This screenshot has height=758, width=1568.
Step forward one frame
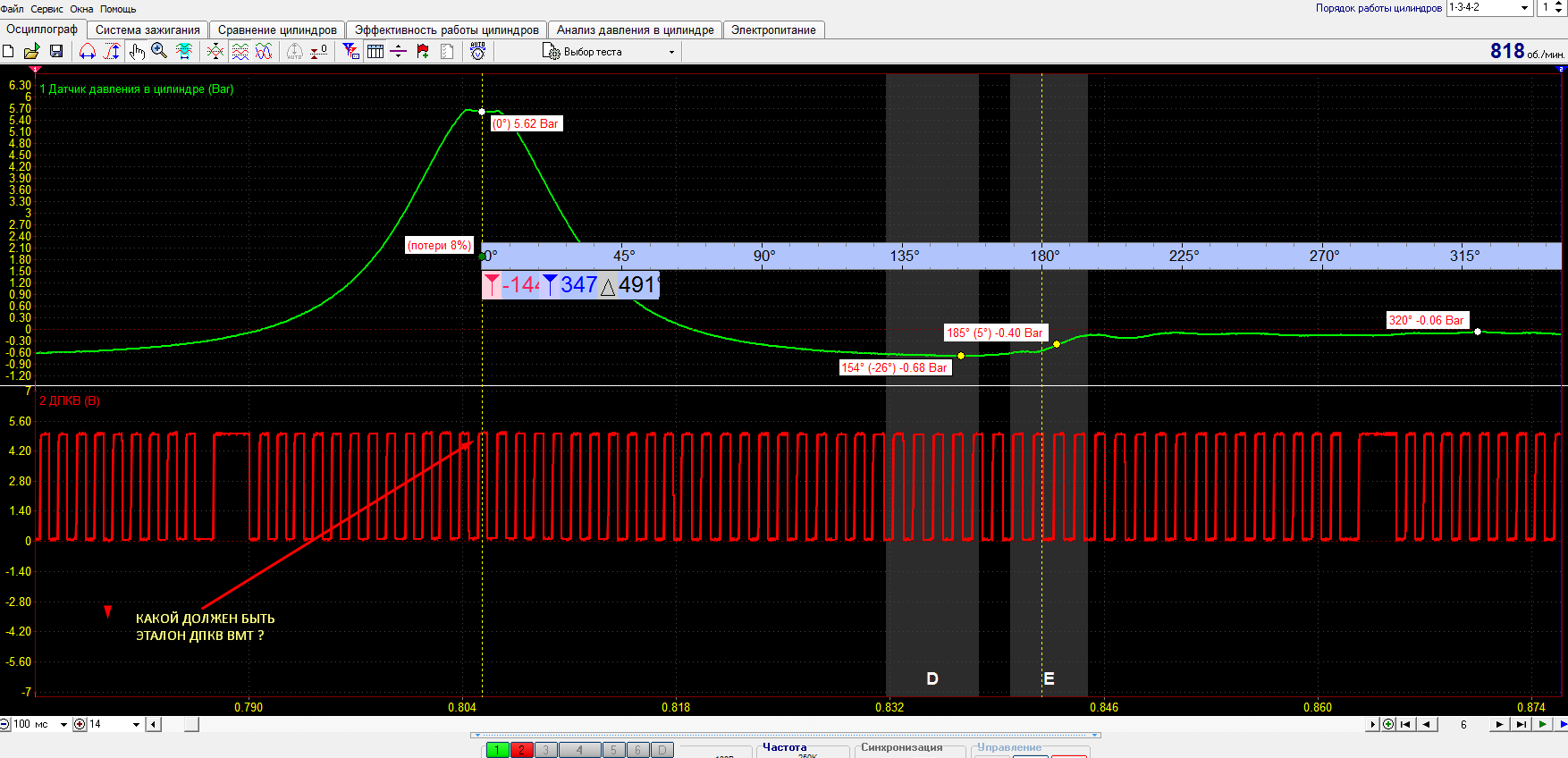click(x=1499, y=724)
